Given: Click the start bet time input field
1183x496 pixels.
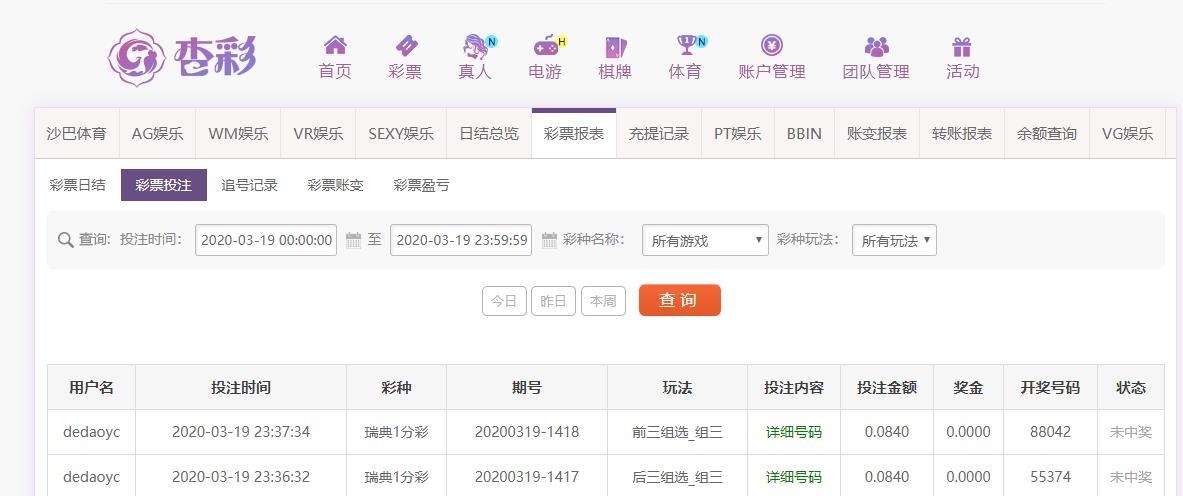Looking at the screenshot, I should coord(266,240).
